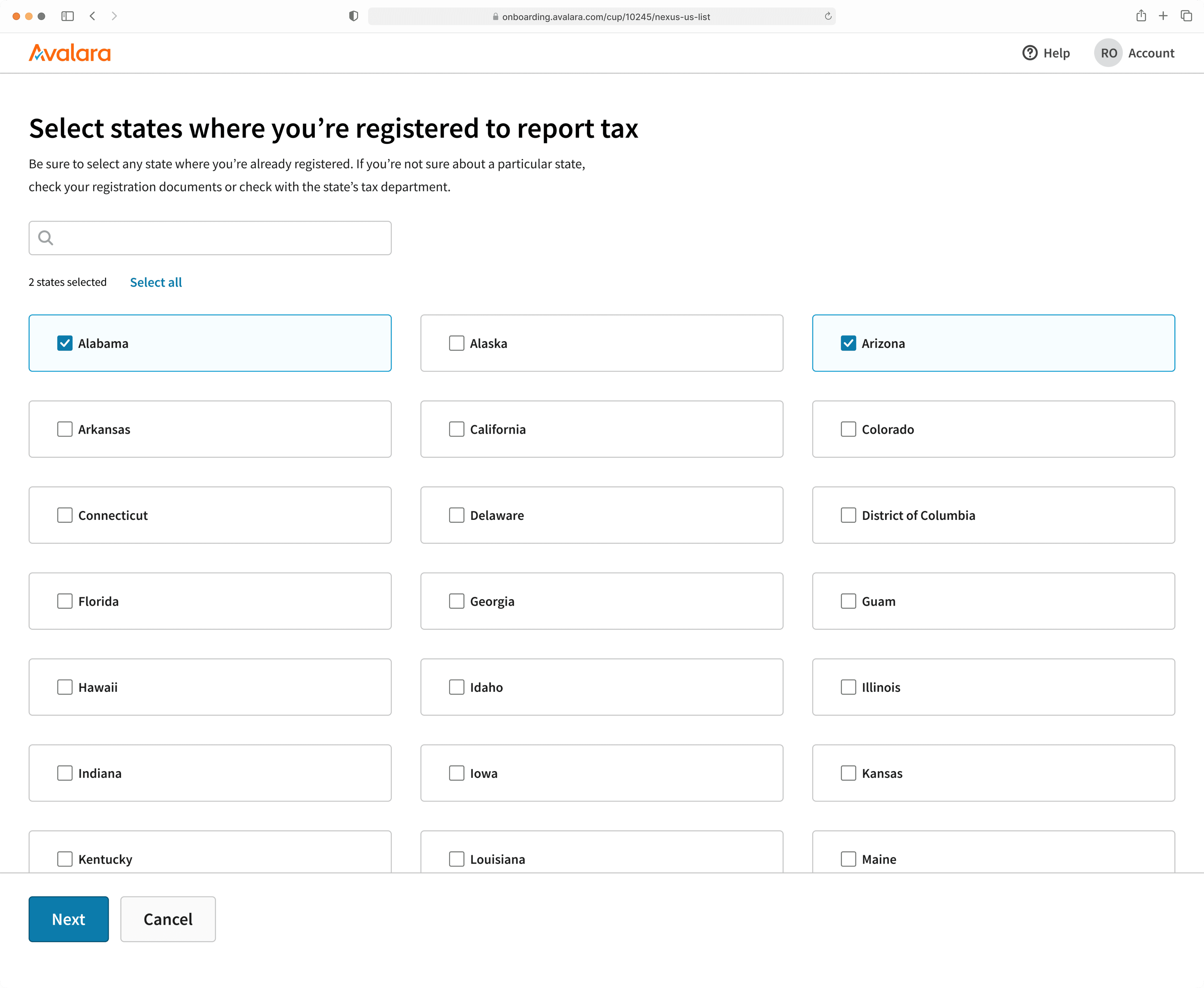Check the District of Columbia checkbox
Screen dimensions: 1204x988
pyautogui.click(x=848, y=515)
